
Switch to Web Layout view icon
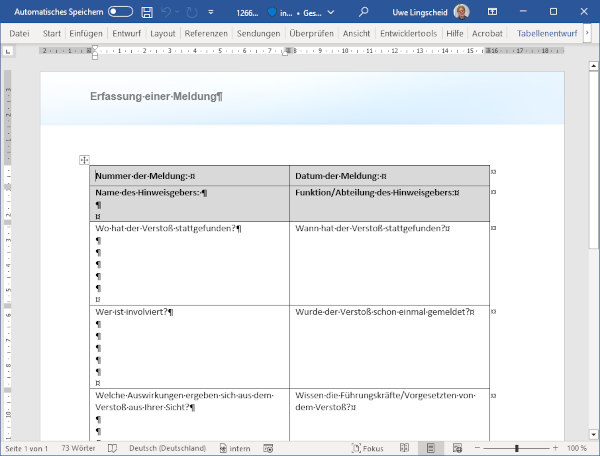(x=455, y=448)
